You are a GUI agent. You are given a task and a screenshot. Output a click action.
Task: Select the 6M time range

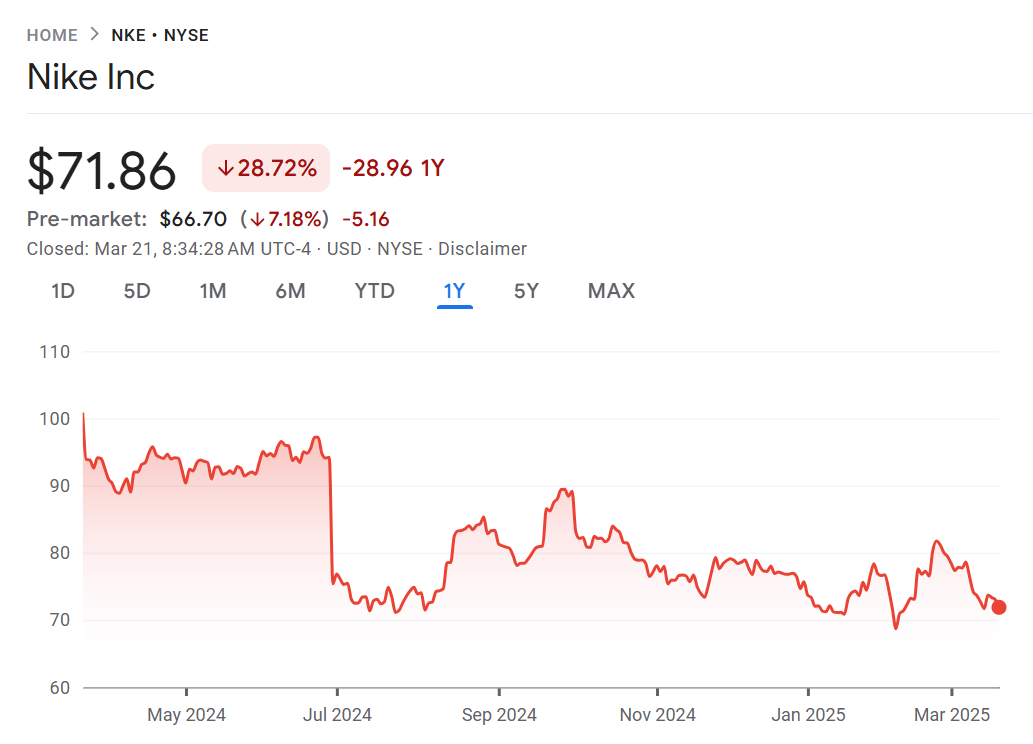pos(290,291)
